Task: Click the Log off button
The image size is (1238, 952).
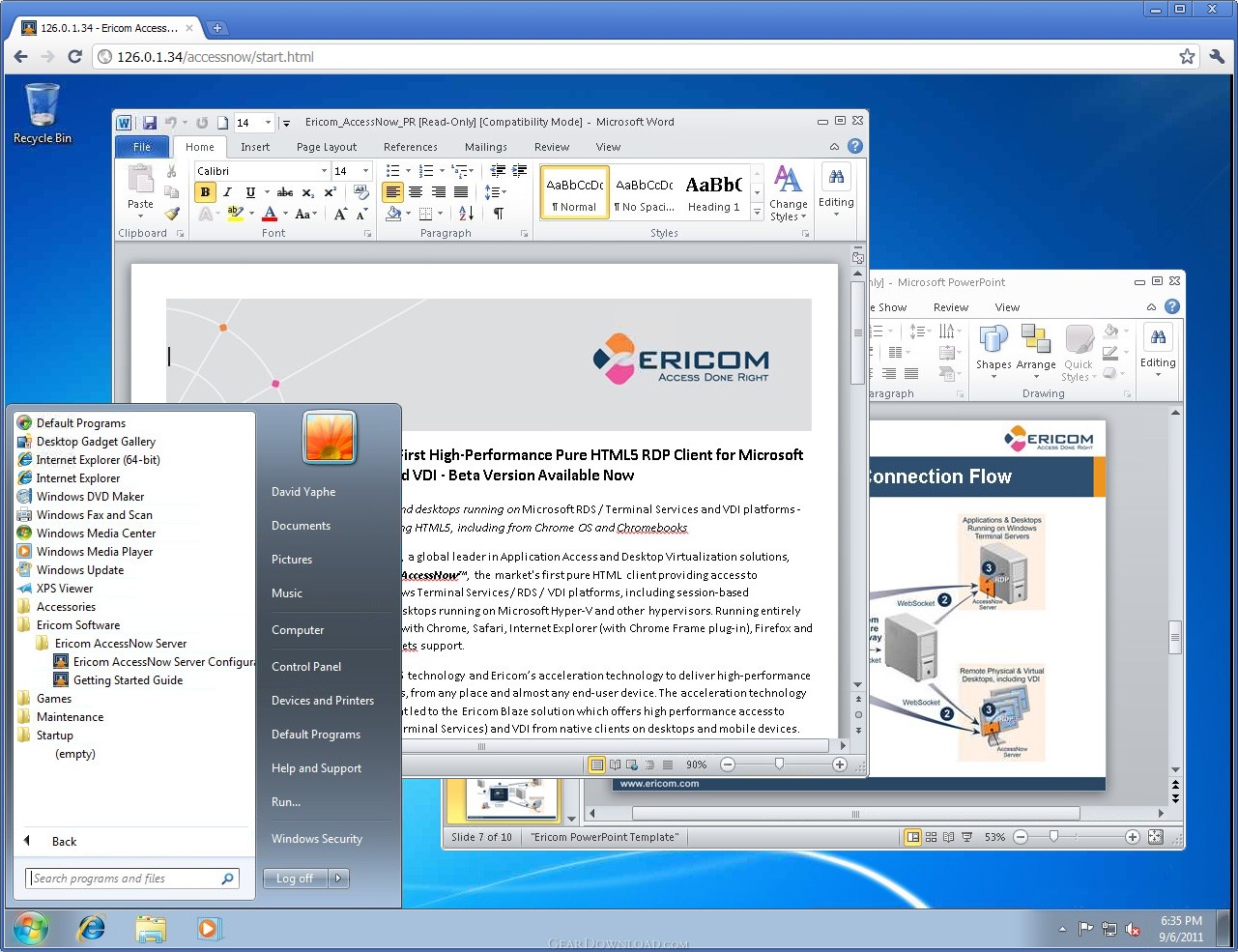Action: 295,879
